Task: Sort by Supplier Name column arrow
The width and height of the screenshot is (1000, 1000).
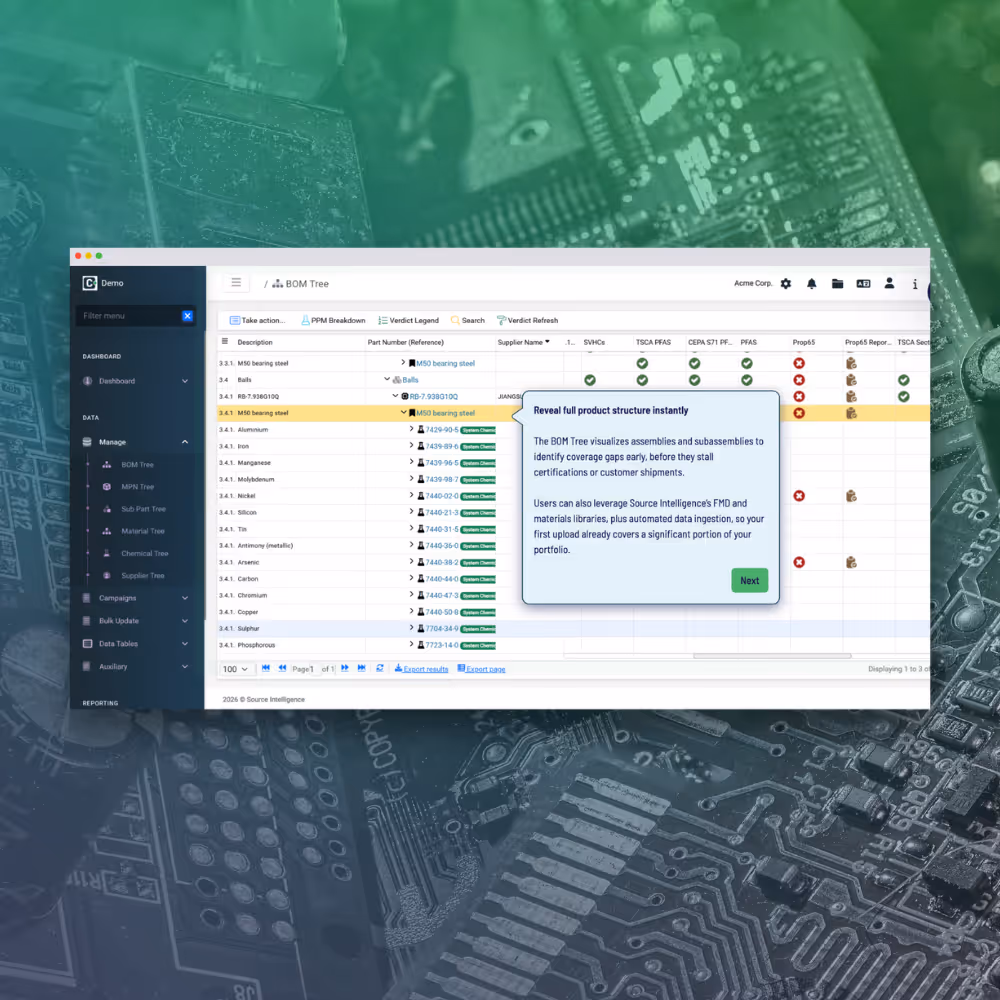Action: coord(547,342)
